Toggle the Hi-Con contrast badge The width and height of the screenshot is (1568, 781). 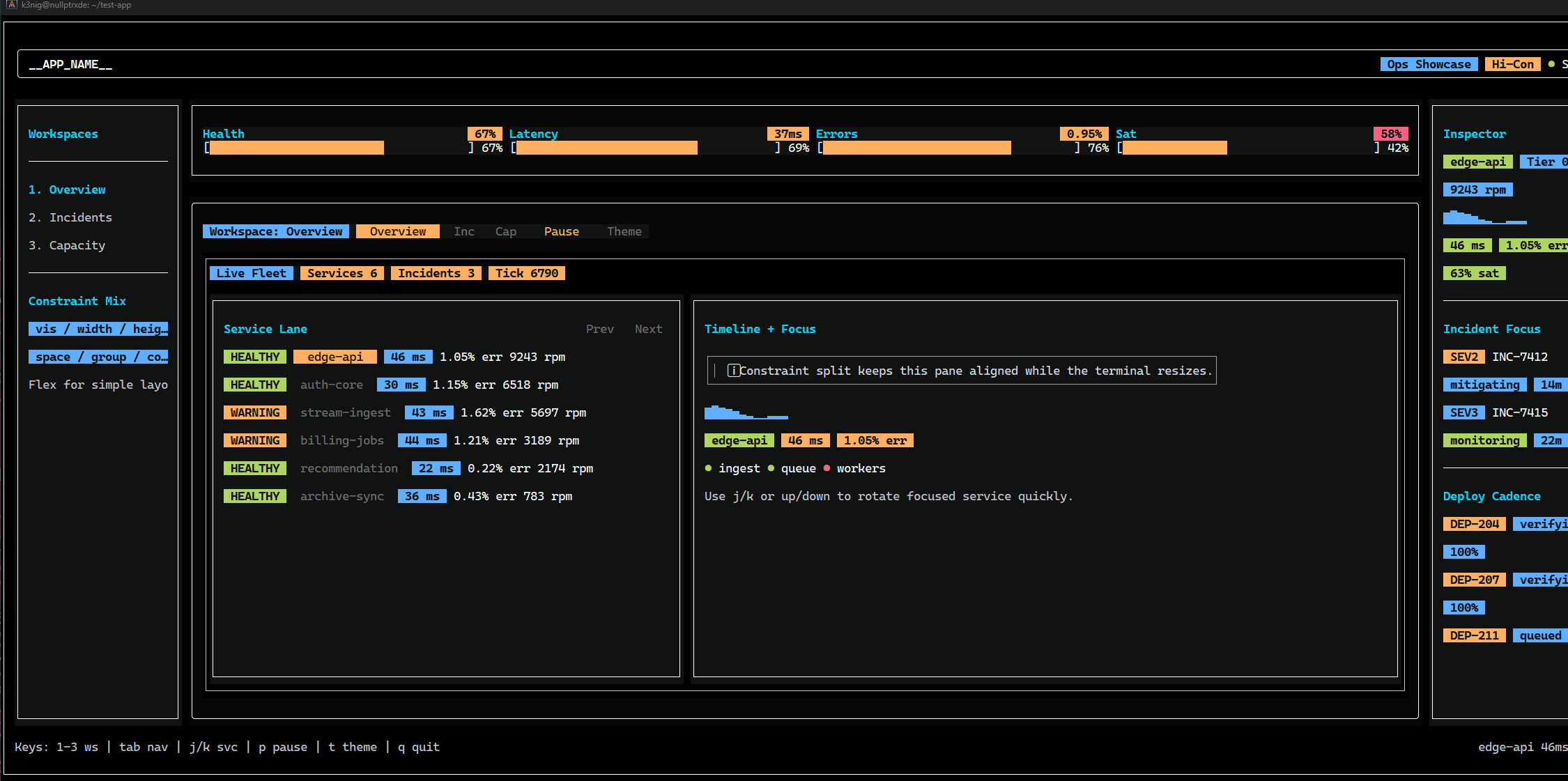click(x=1512, y=64)
